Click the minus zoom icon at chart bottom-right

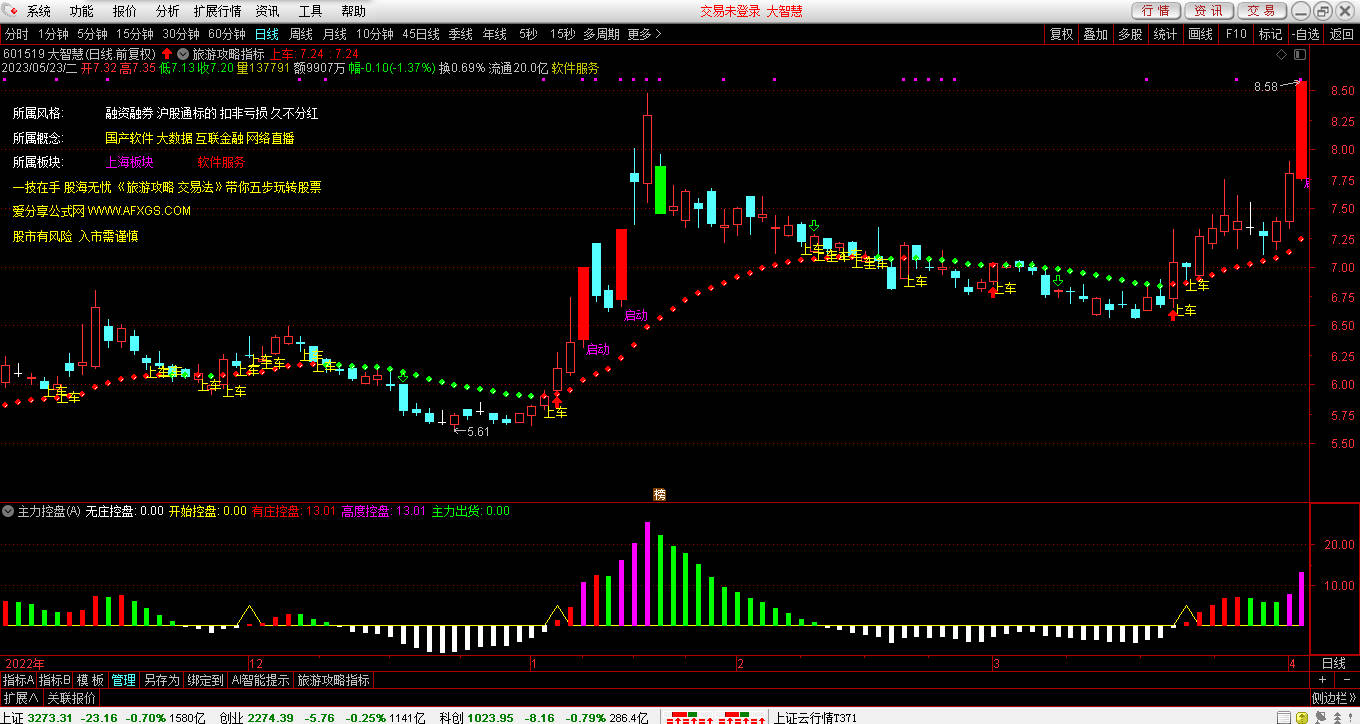pyautogui.click(x=1345, y=680)
